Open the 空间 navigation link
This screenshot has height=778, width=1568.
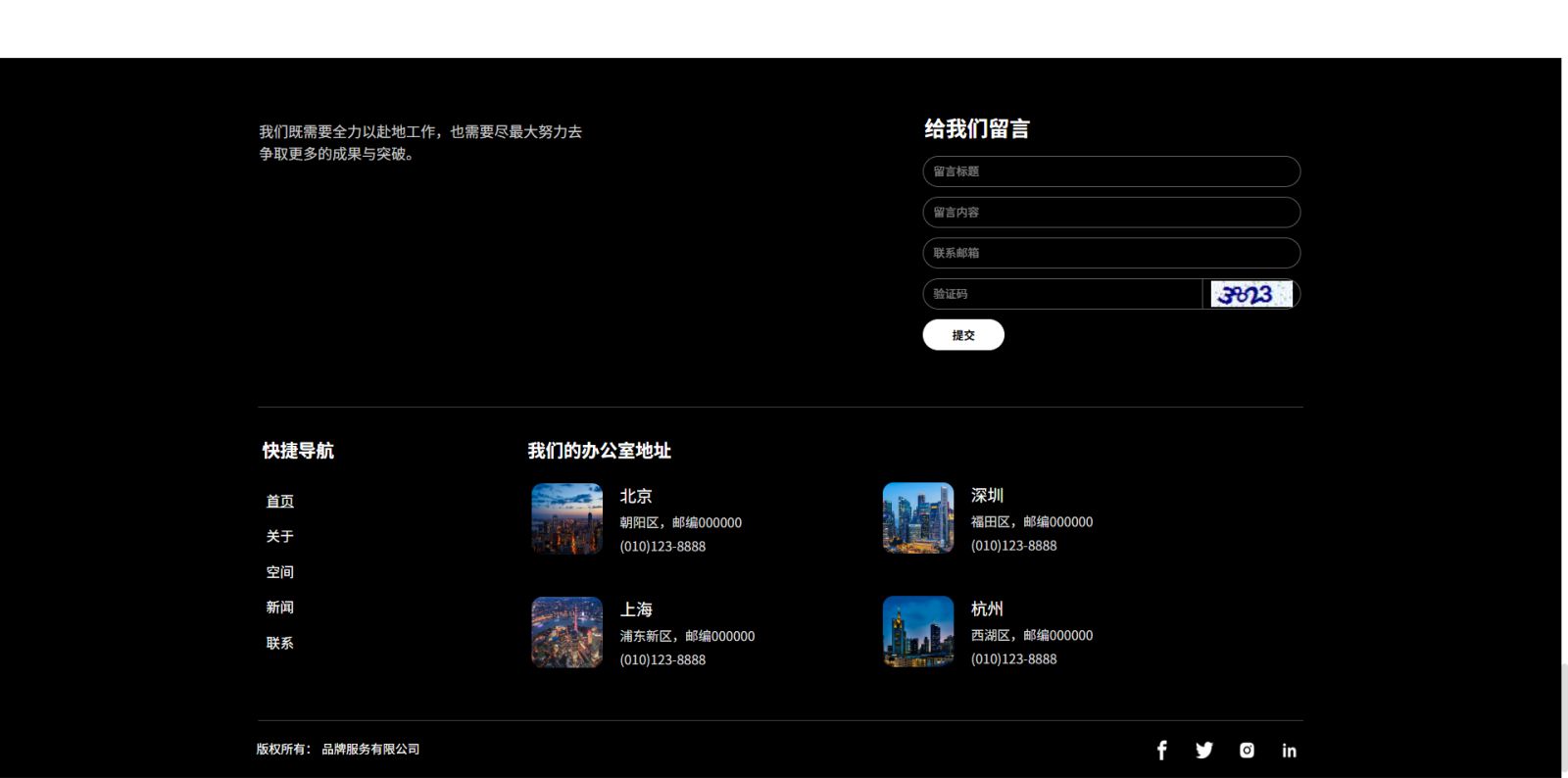280,572
